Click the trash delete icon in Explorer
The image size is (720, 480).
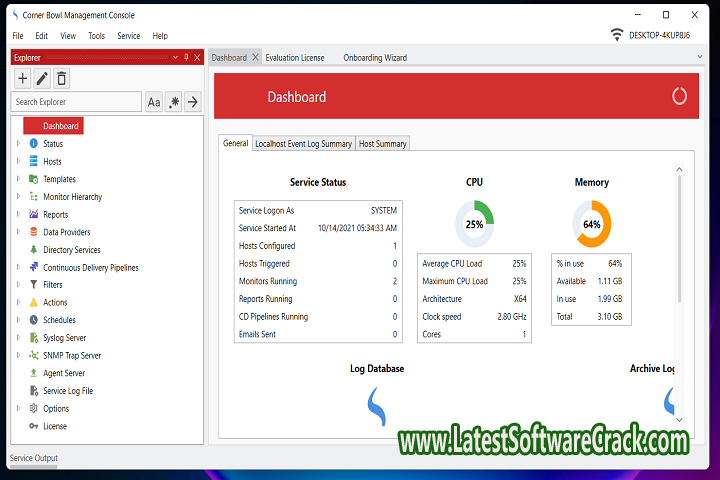pos(62,78)
